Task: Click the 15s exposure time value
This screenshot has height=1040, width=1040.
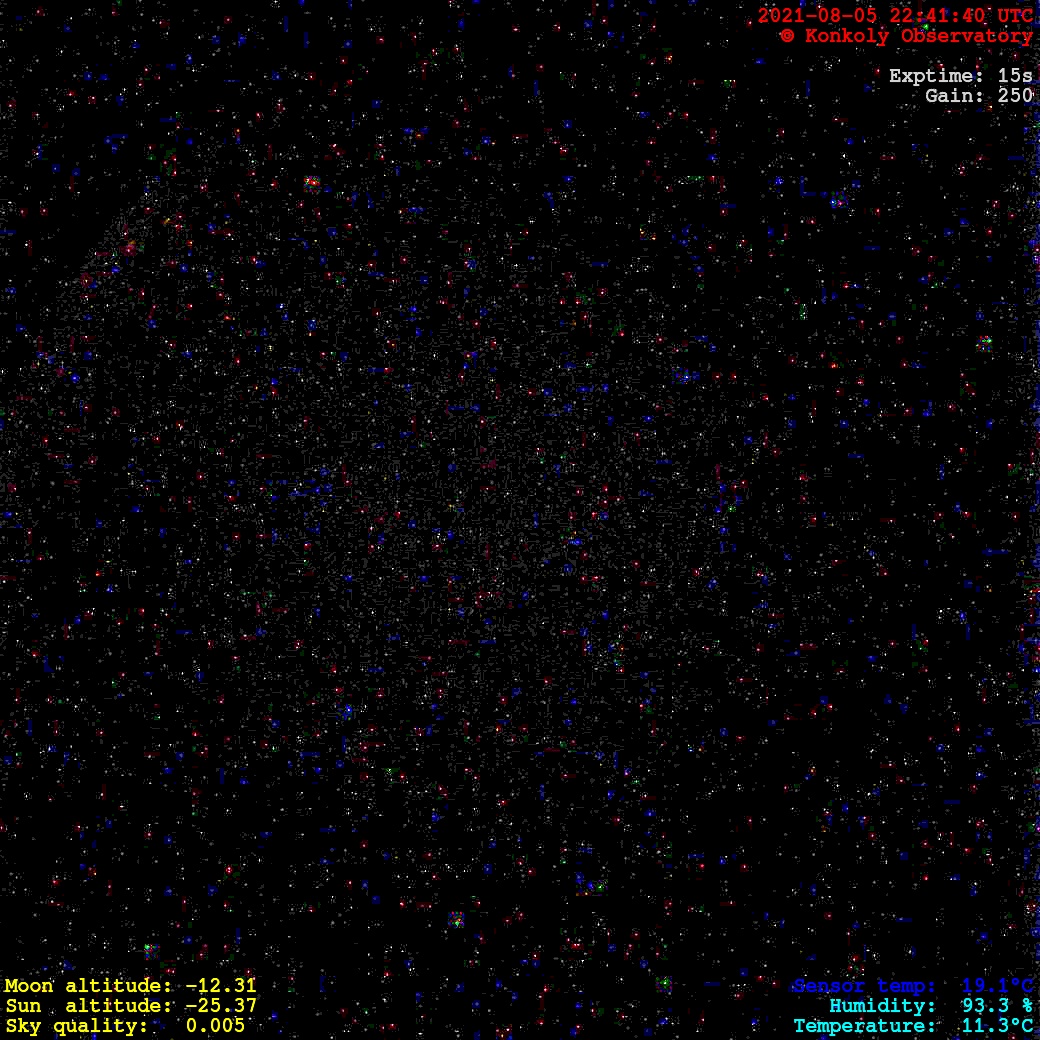Action: coord(1015,76)
